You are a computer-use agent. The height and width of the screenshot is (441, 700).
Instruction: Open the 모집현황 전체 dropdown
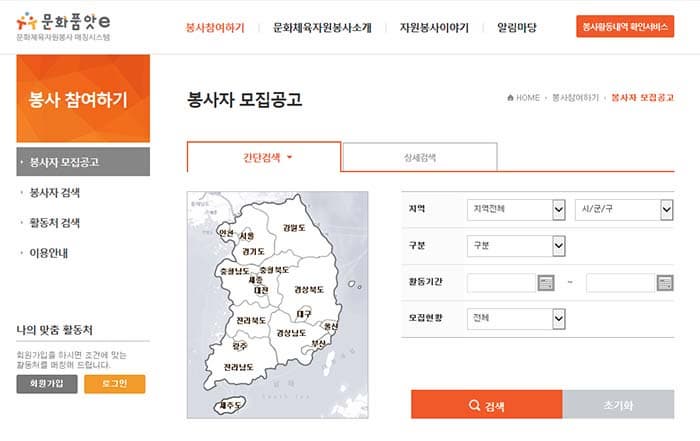(516, 319)
